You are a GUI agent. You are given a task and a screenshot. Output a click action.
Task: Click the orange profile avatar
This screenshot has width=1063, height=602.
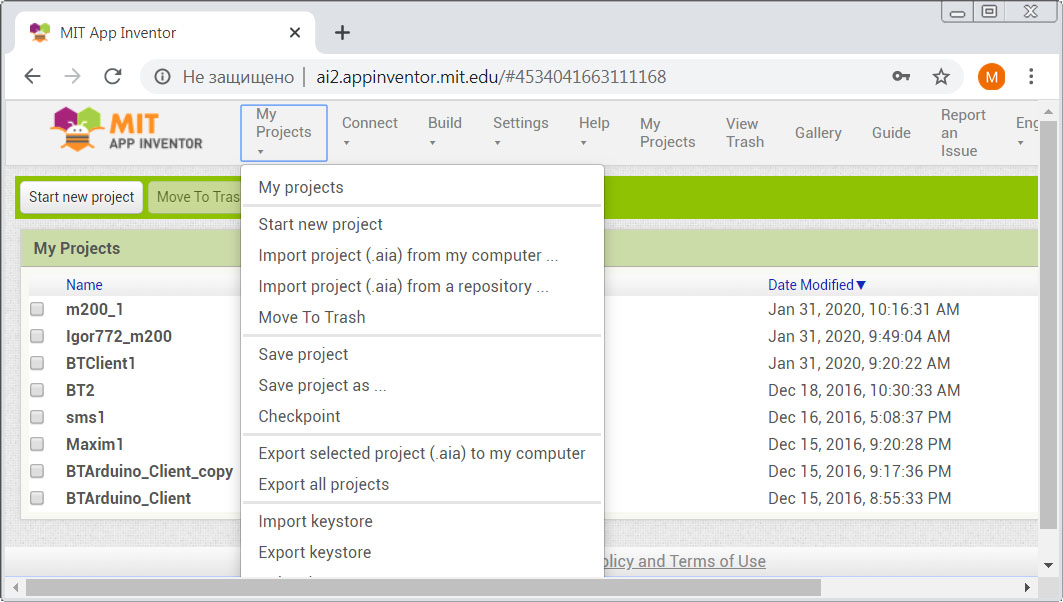[991, 77]
